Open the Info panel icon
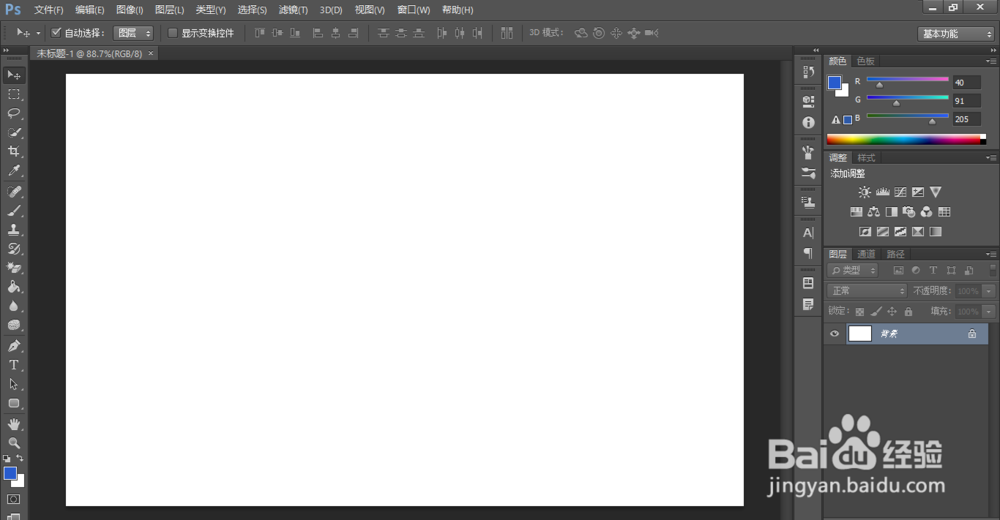Viewport: 1000px width, 520px height. pyautogui.click(x=808, y=122)
